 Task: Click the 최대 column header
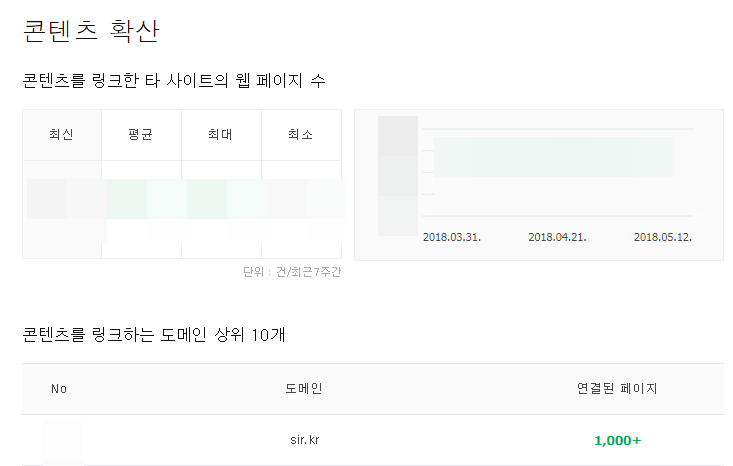[221, 134]
